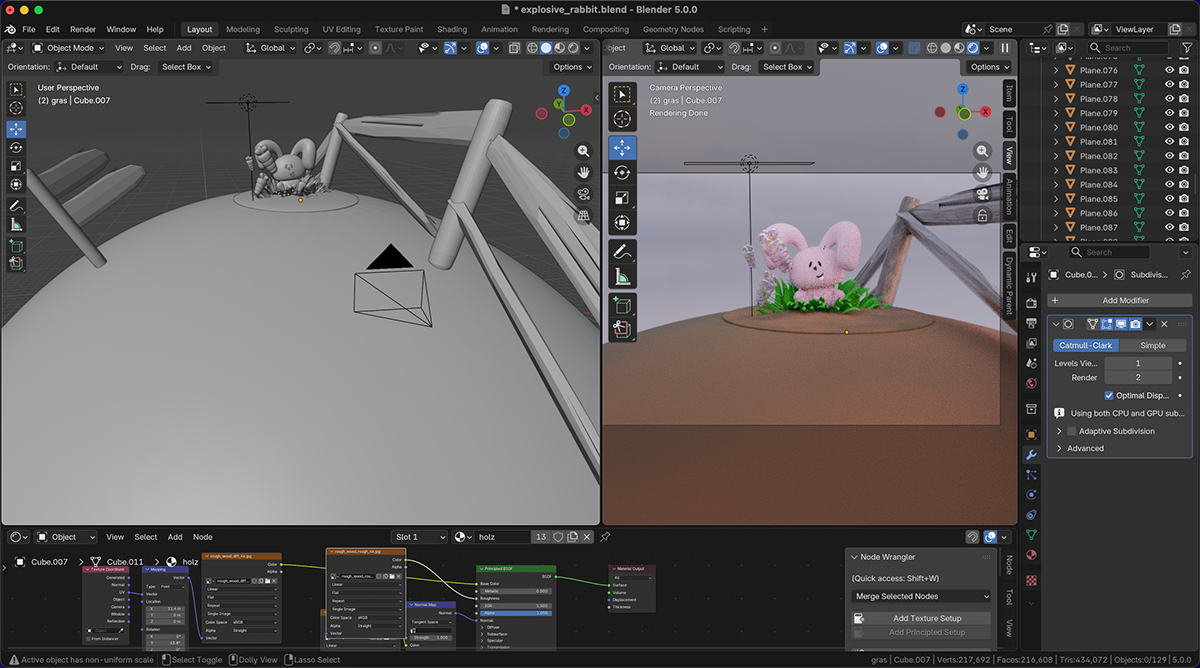Switch to the Sculpting workspace tab

click(x=291, y=29)
